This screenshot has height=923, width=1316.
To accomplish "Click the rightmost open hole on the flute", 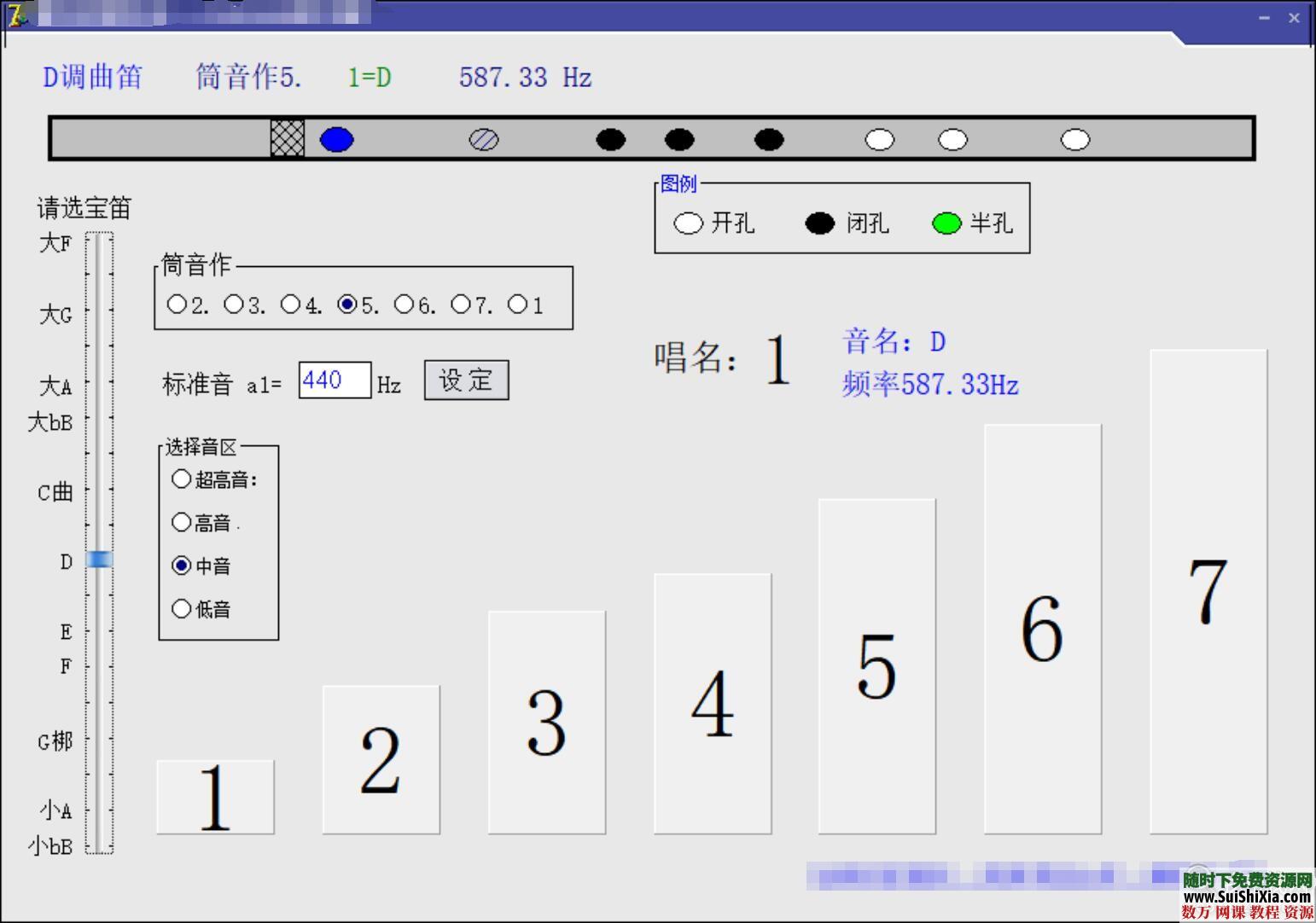I will [1076, 140].
